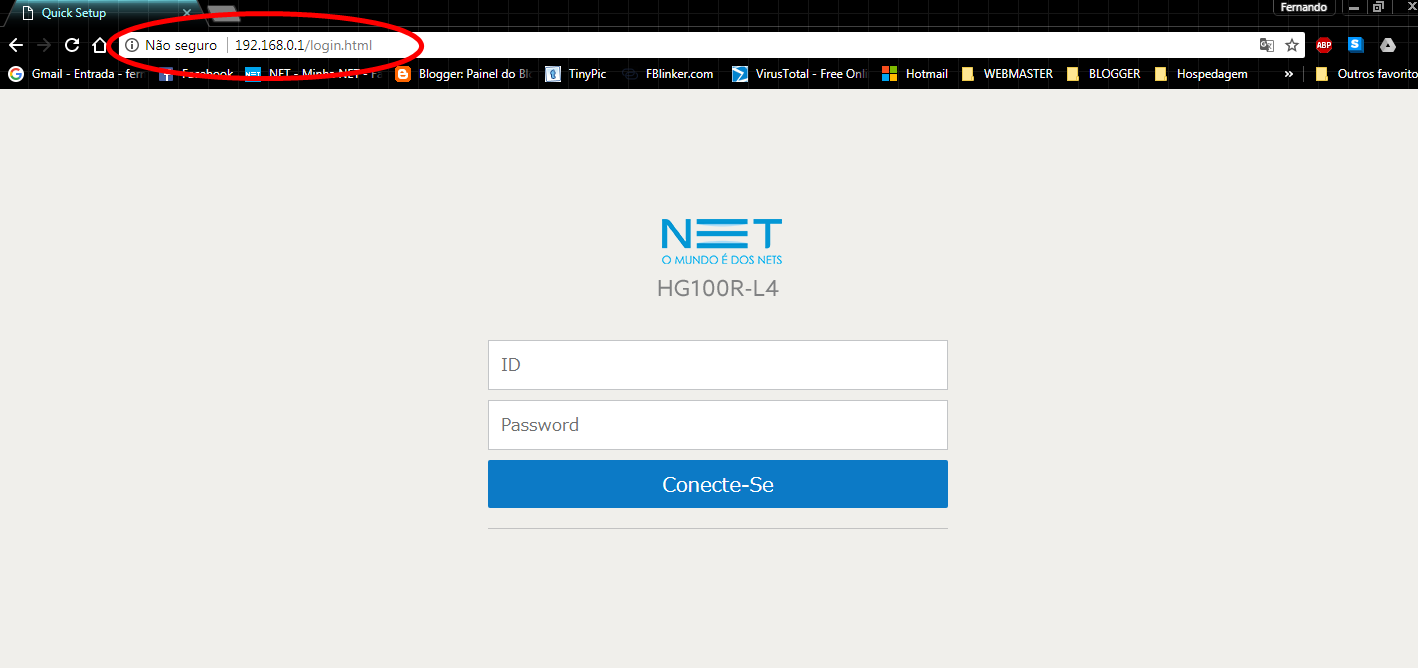Reload the current page
Screen dimensions: 1418x668
tap(72, 45)
